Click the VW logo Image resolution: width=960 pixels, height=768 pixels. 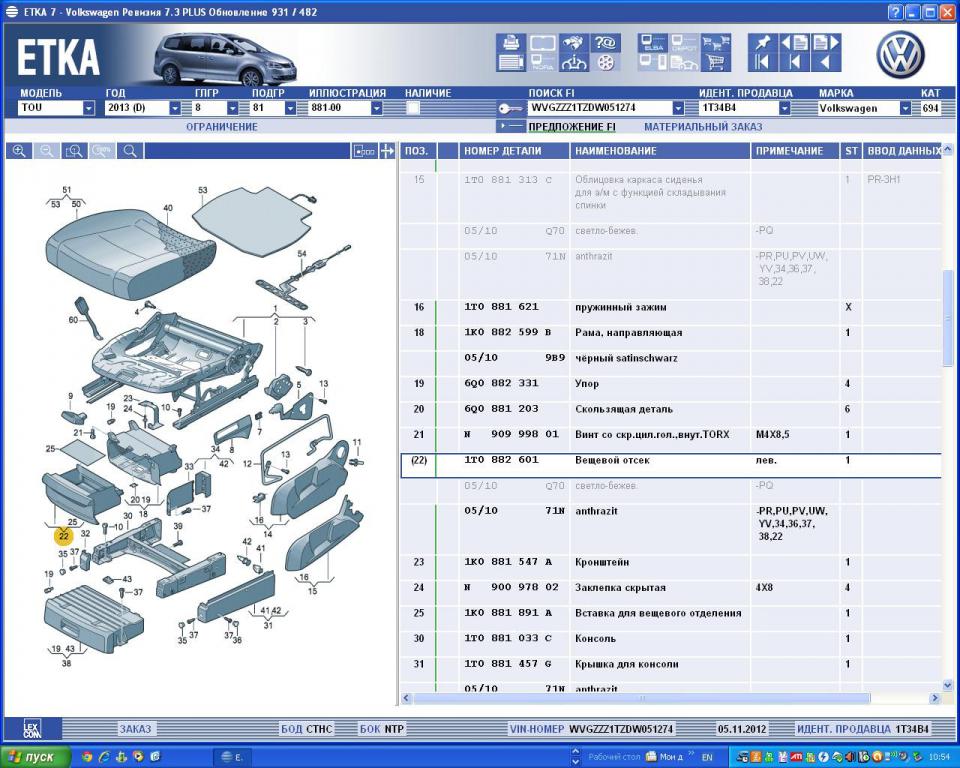(901, 55)
